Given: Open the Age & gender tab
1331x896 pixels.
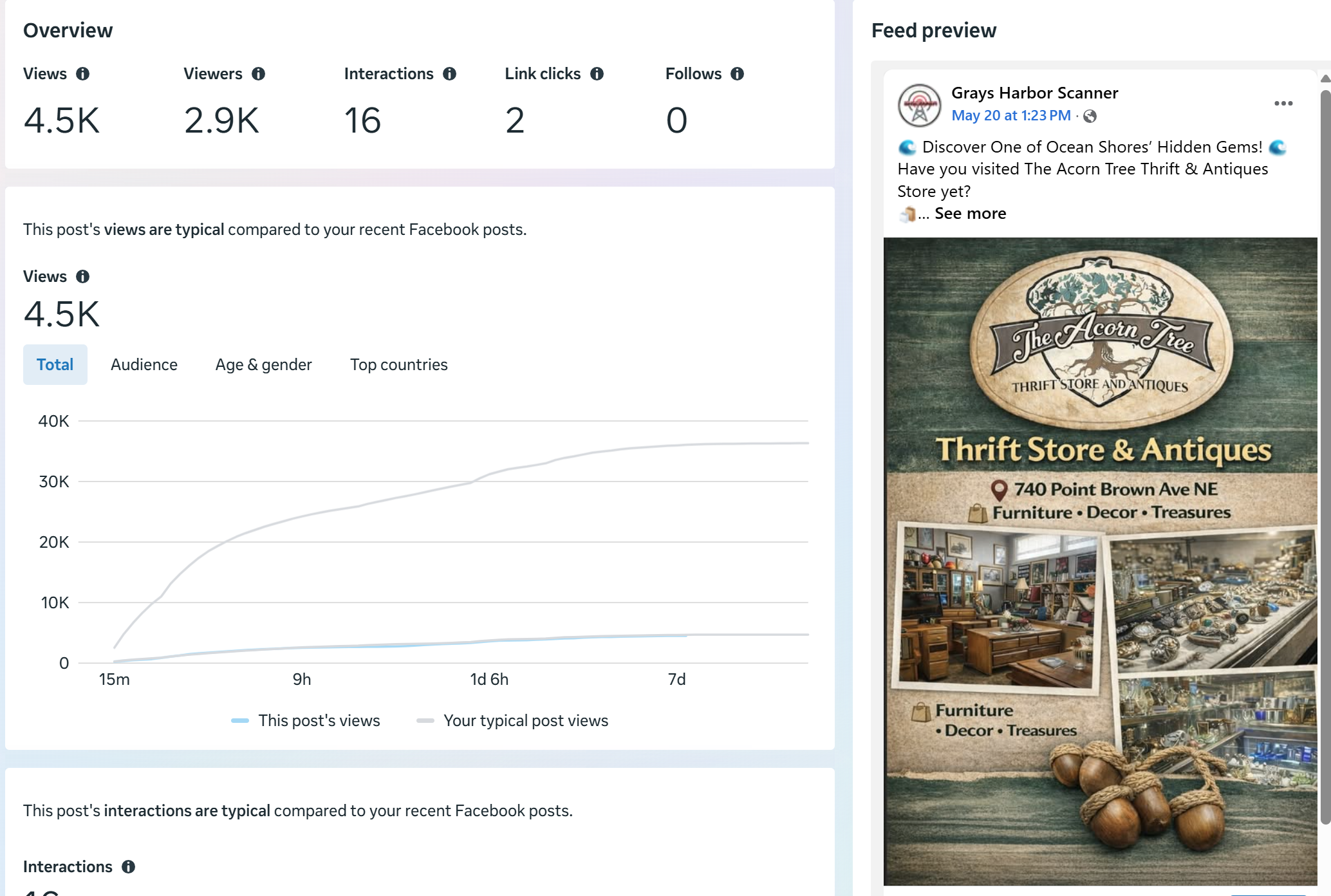Looking at the screenshot, I should click(x=263, y=365).
